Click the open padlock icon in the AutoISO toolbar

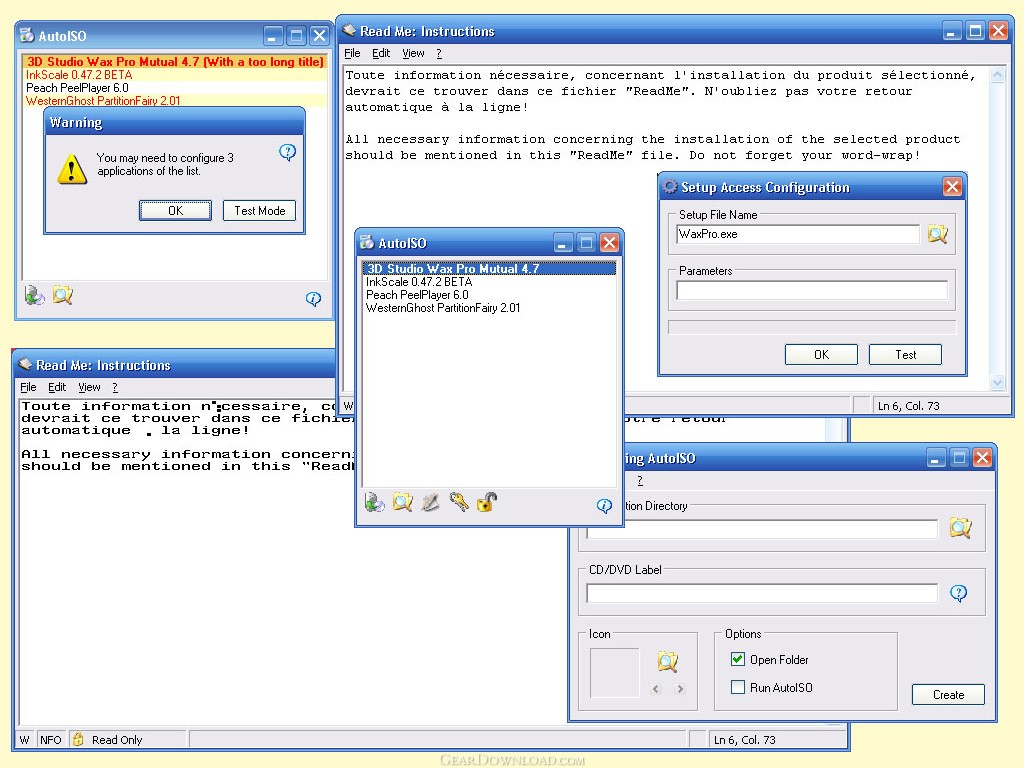click(x=487, y=502)
